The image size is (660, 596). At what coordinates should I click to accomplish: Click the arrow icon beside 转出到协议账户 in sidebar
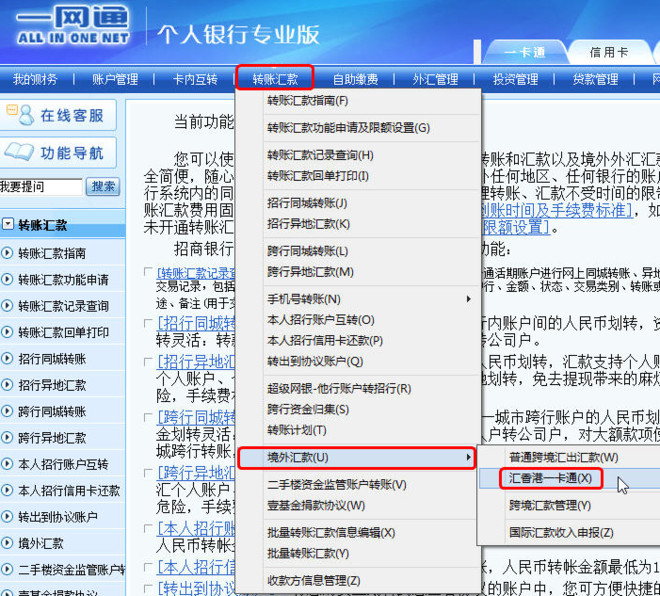(7, 516)
